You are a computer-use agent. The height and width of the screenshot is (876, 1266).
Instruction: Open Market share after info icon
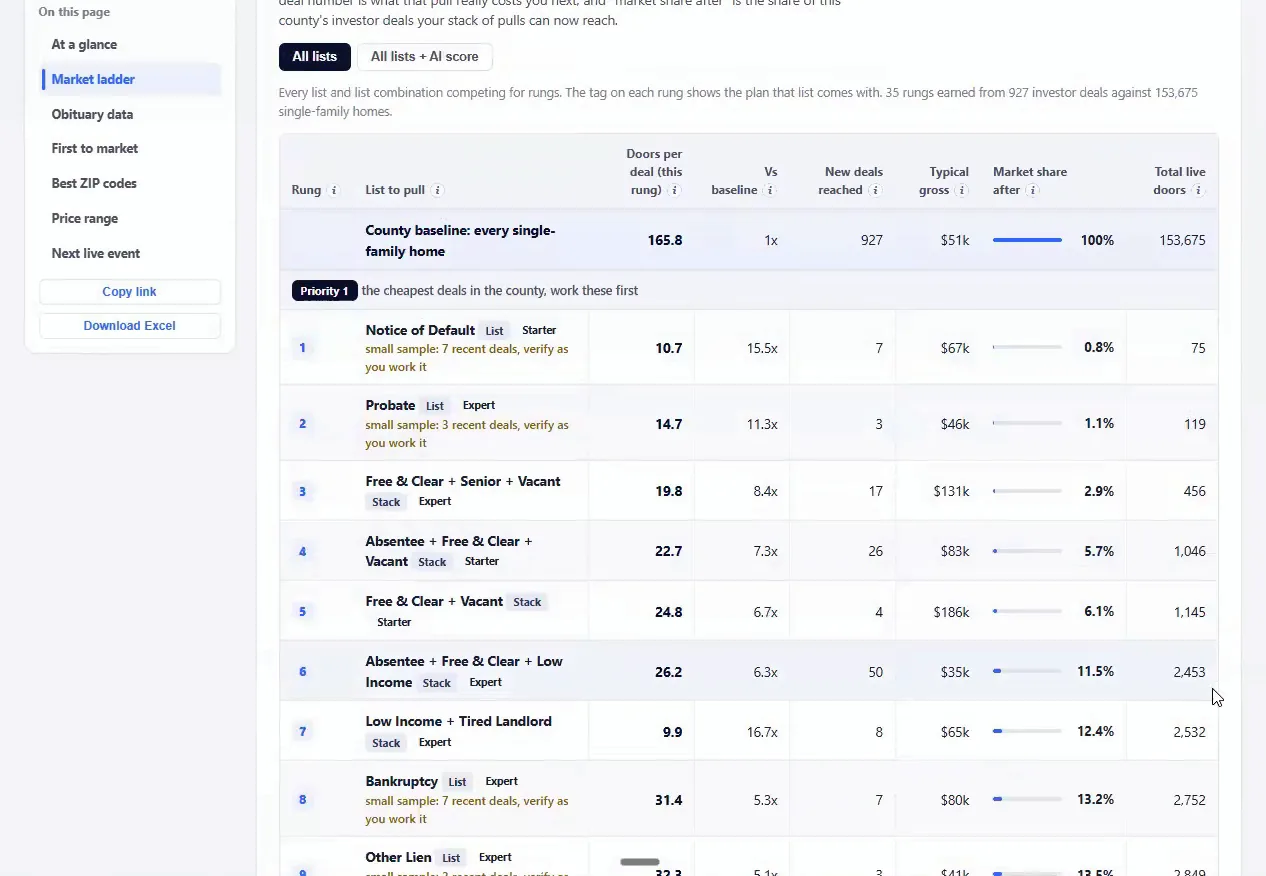click(1033, 190)
